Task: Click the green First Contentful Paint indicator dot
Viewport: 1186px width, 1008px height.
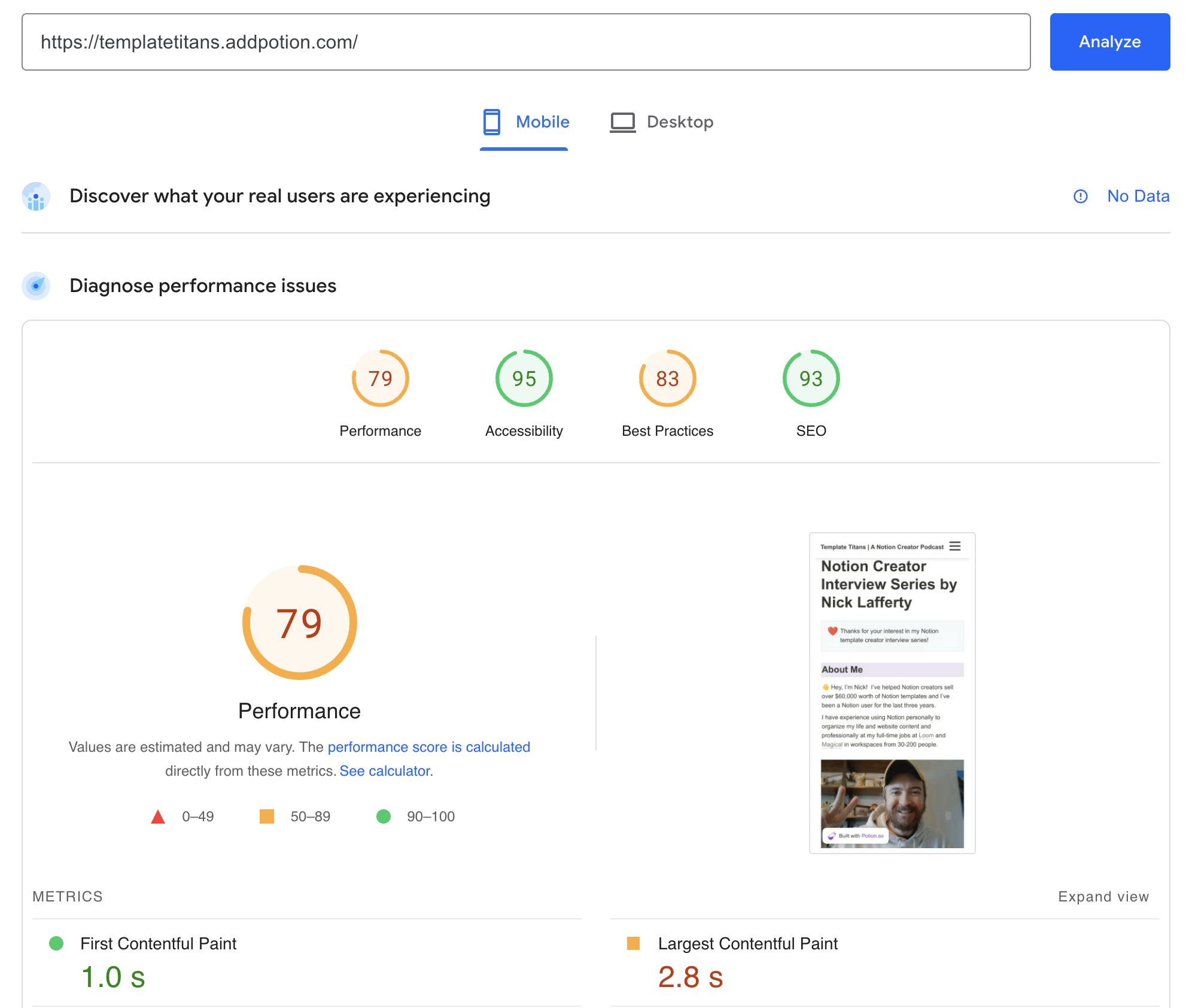Action: [57, 943]
